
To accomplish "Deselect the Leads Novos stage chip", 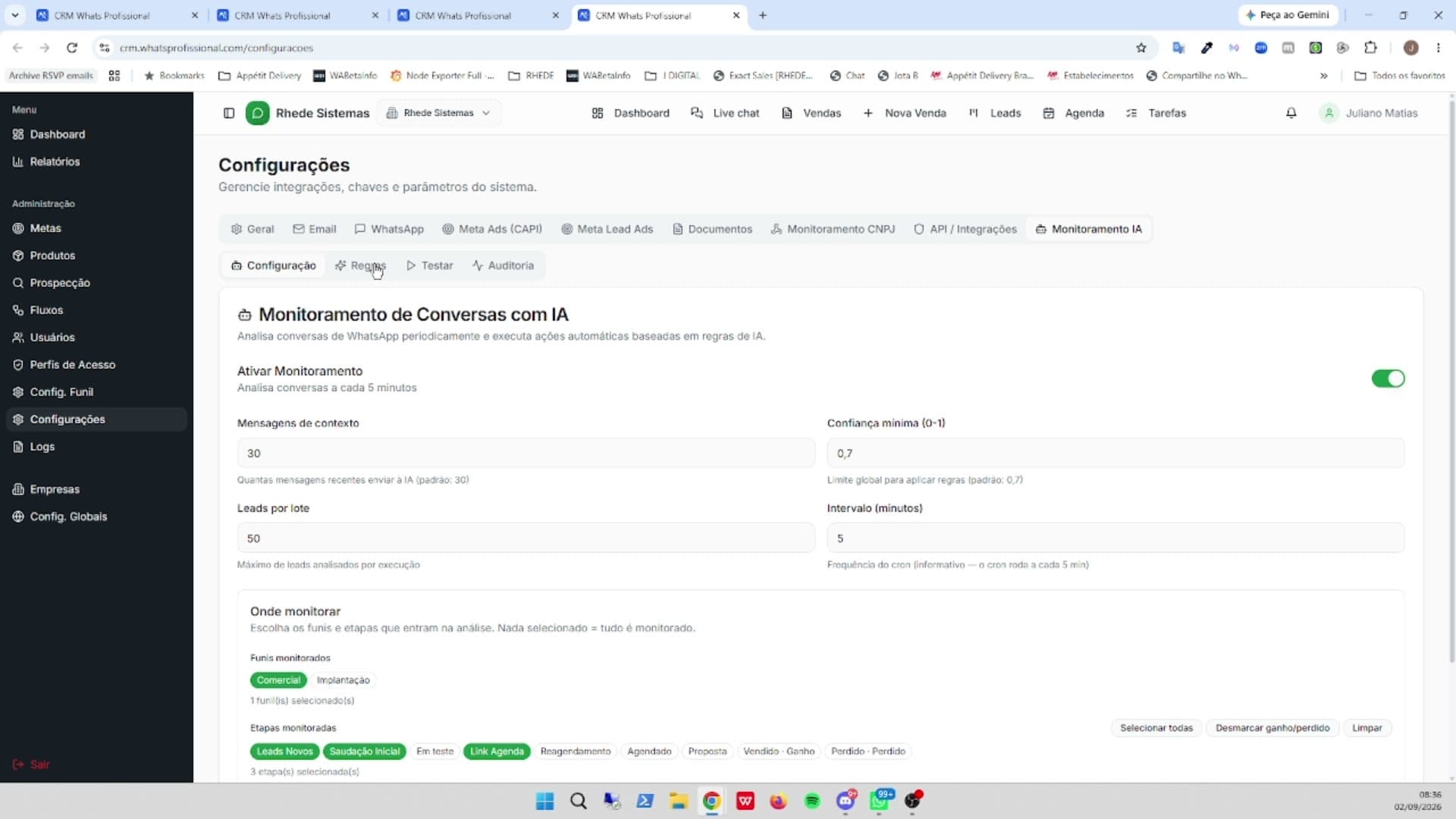I will [x=284, y=752].
